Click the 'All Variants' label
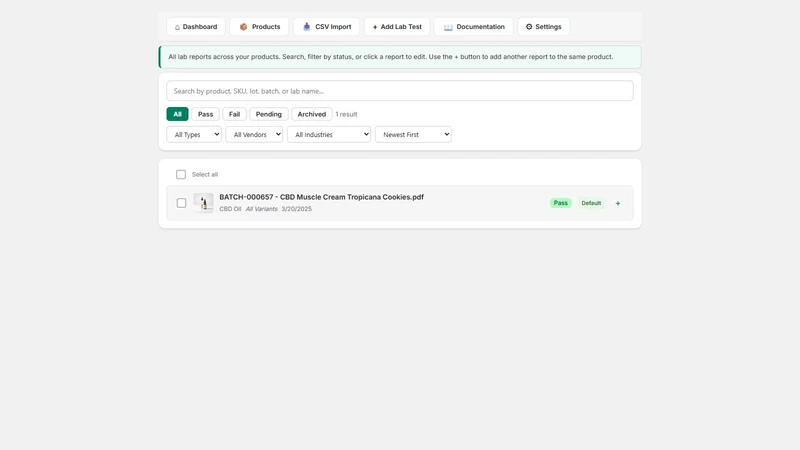The image size is (800, 450). (x=262, y=209)
